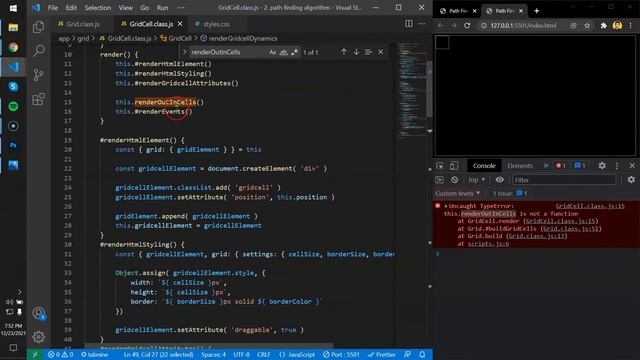This screenshot has height=360, width=640.
Task: Open the View menu
Action: 126,8
